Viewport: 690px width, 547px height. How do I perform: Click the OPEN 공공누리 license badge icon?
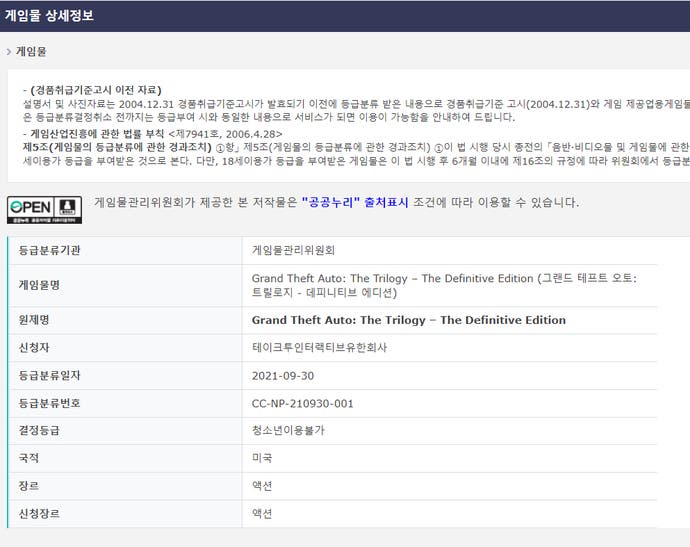coord(44,210)
